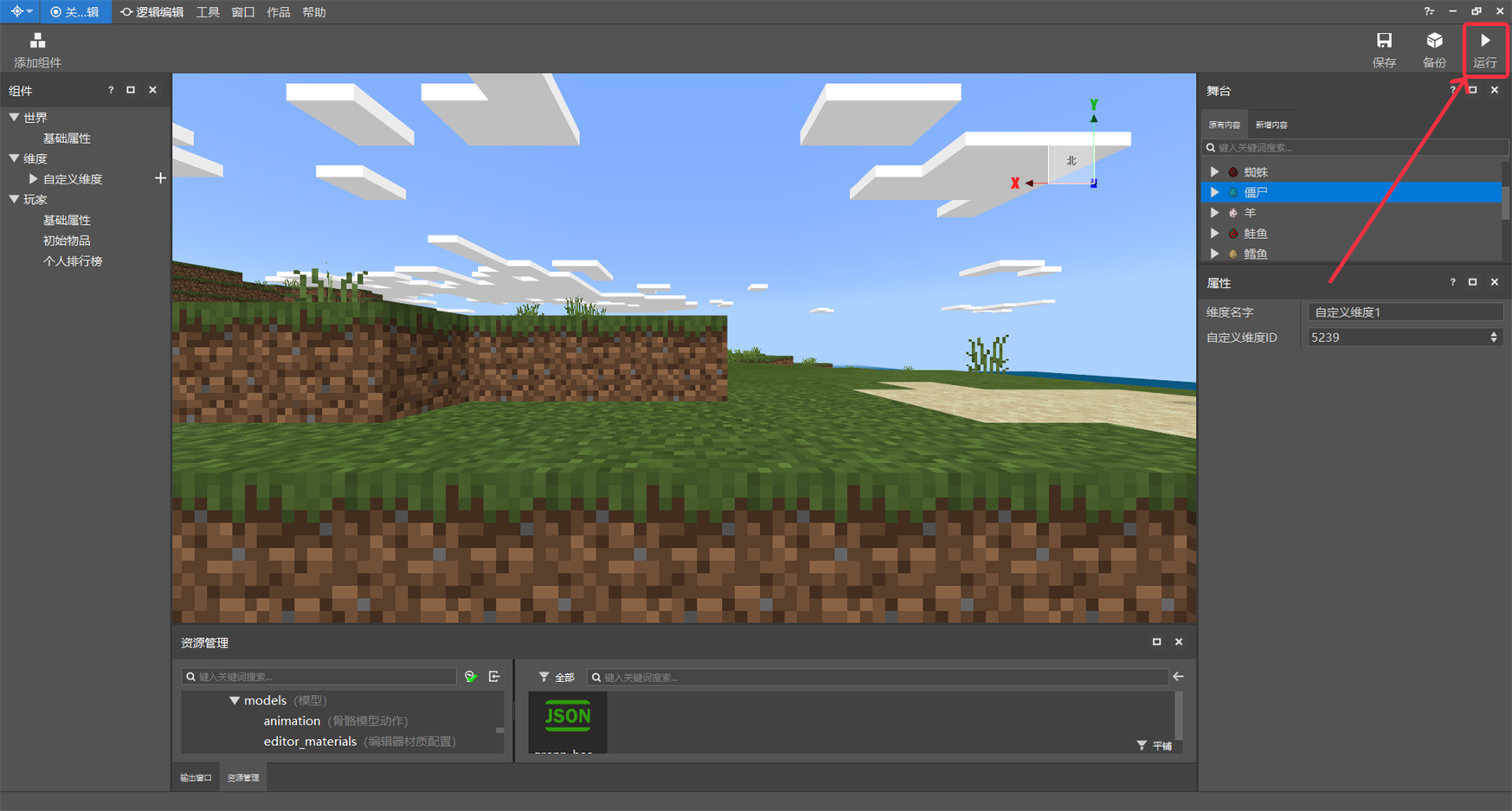Click the green check refresh icon in 资源管理
The height and width of the screenshot is (811, 1512).
[x=471, y=677]
